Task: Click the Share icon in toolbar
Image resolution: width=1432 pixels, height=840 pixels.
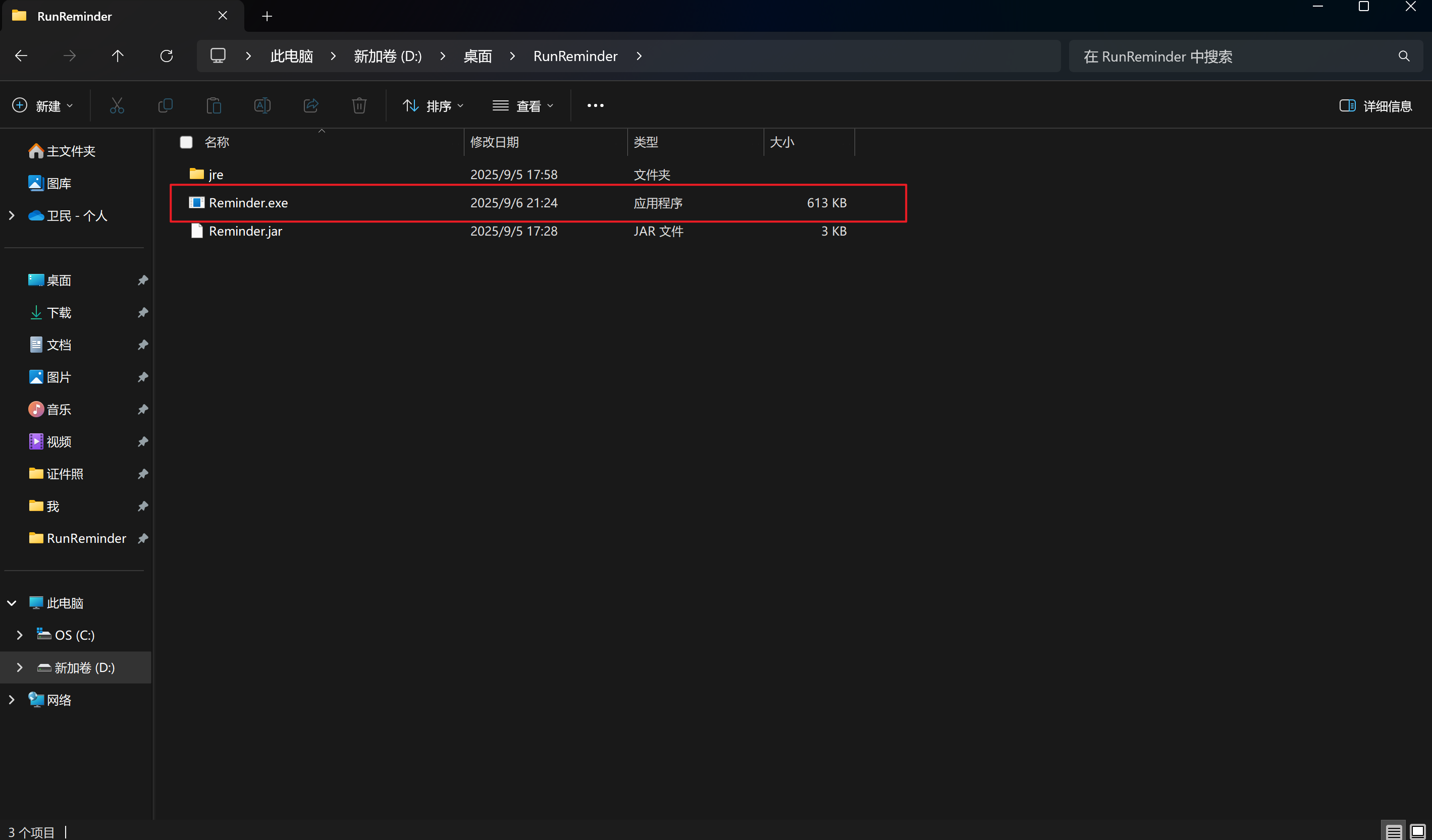Action: coord(311,105)
